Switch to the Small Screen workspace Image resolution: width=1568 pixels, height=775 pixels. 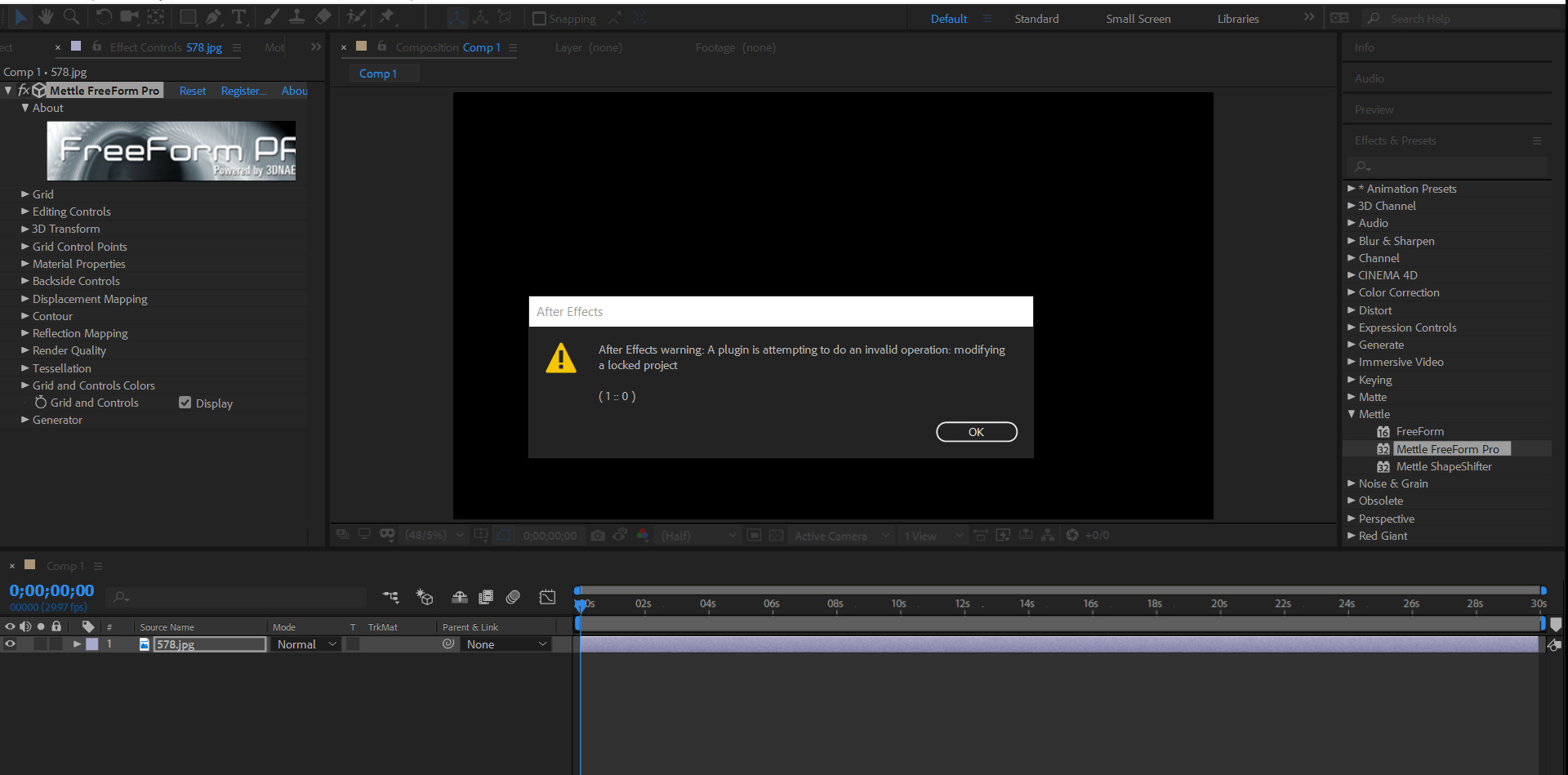[1138, 19]
